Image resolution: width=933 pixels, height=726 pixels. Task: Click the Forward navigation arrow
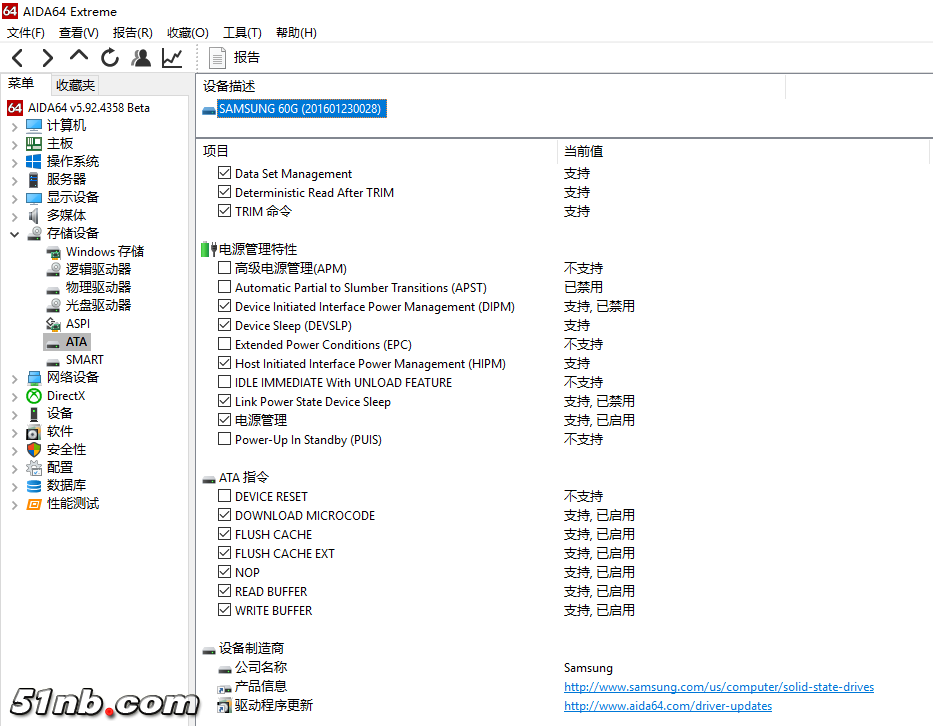pos(47,58)
